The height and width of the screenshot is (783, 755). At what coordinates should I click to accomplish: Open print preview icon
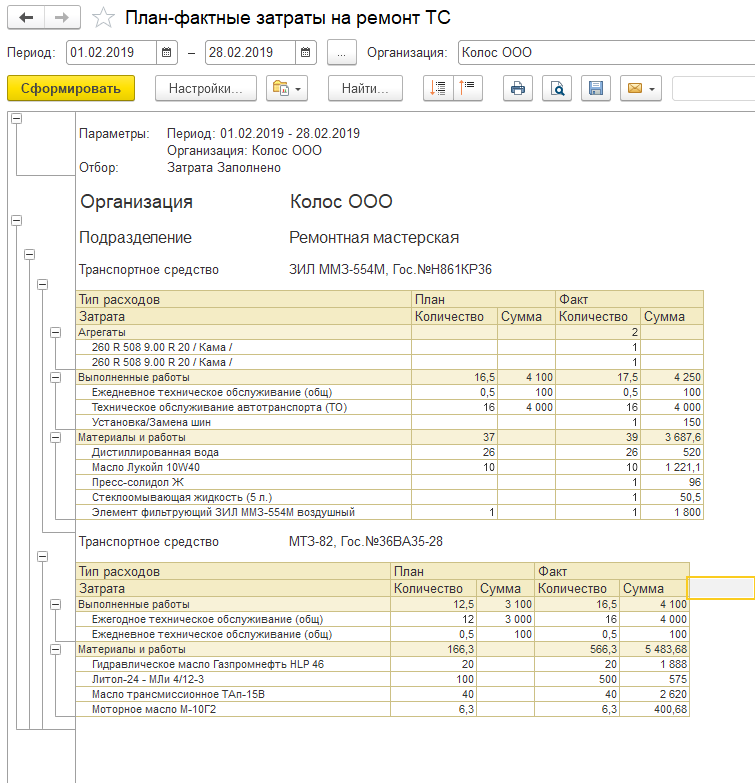coord(557,88)
